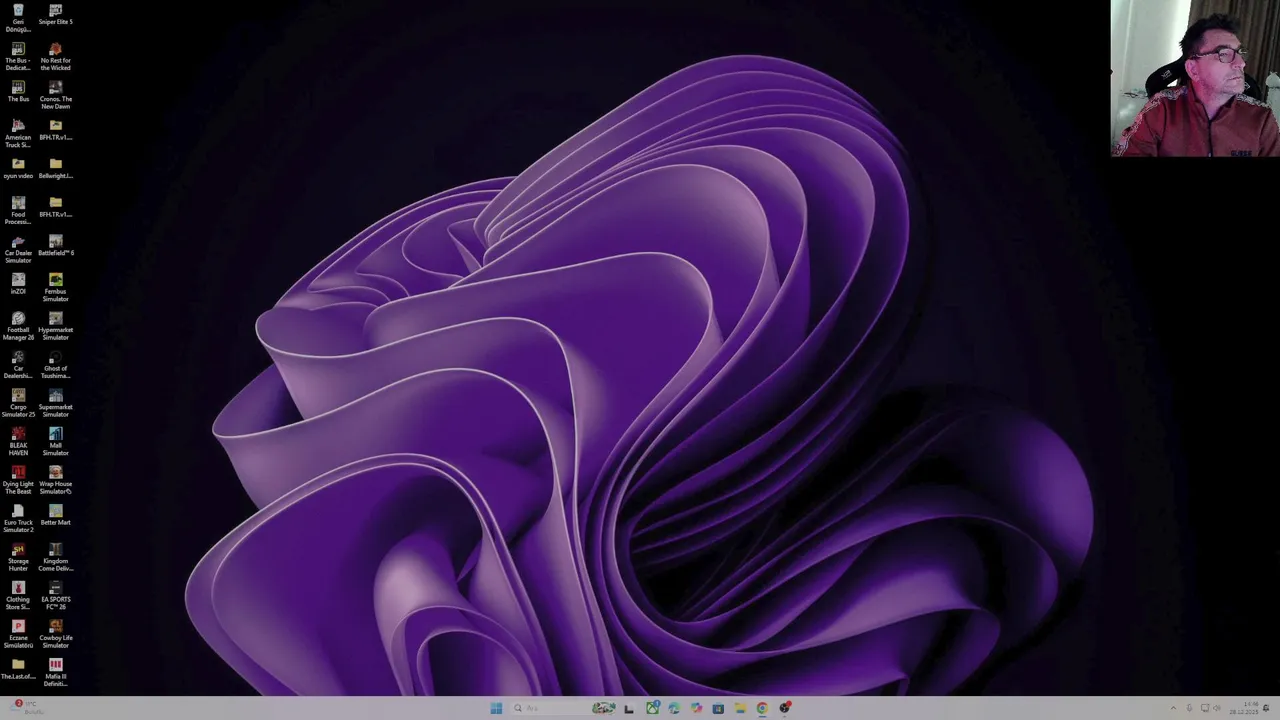The height and width of the screenshot is (720, 1280).
Task: Launch Microsoft Edge from taskbar
Action: click(x=674, y=708)
